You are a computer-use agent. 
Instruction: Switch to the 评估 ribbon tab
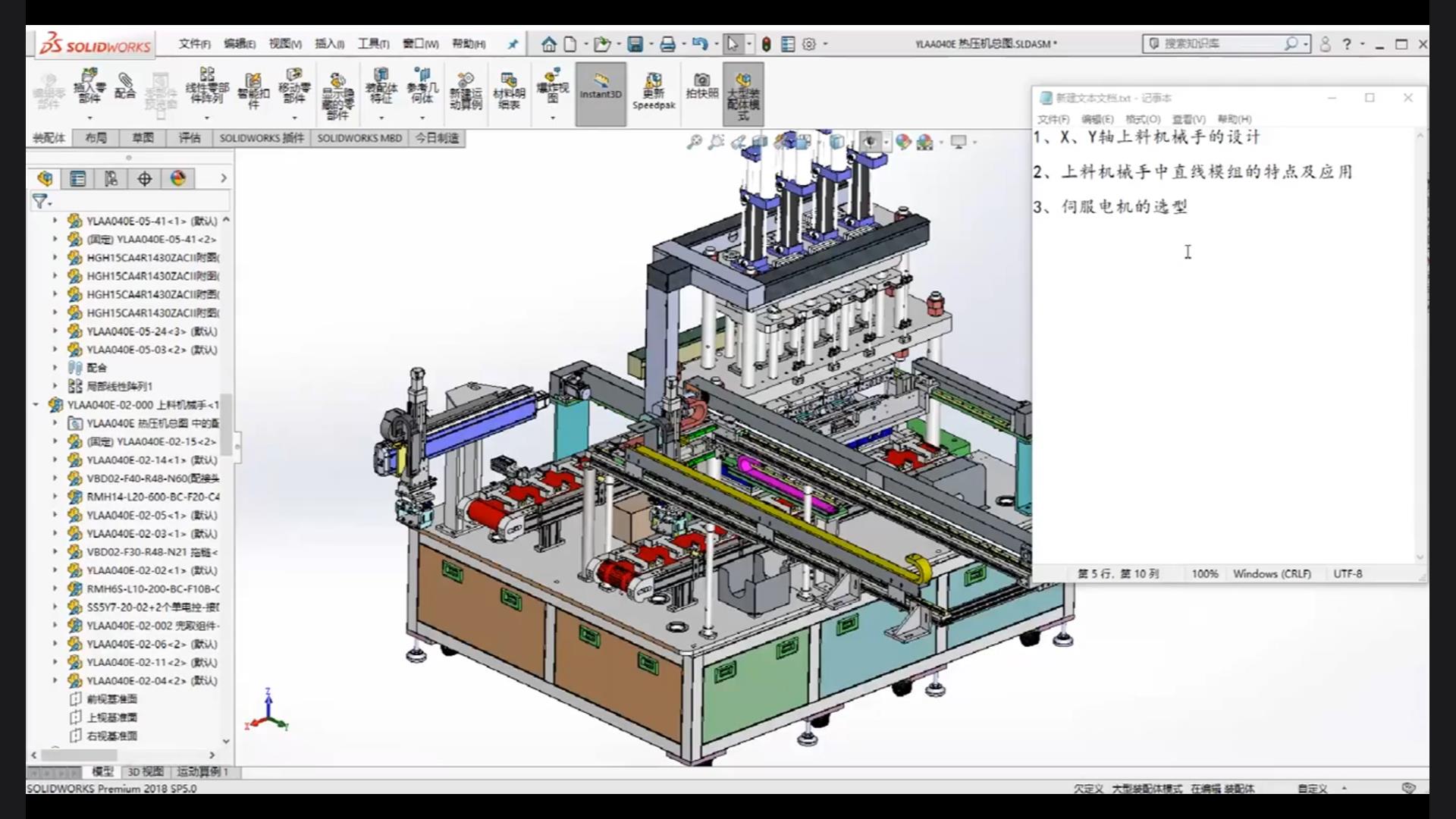pyautogui.click(x=190, y=138)
